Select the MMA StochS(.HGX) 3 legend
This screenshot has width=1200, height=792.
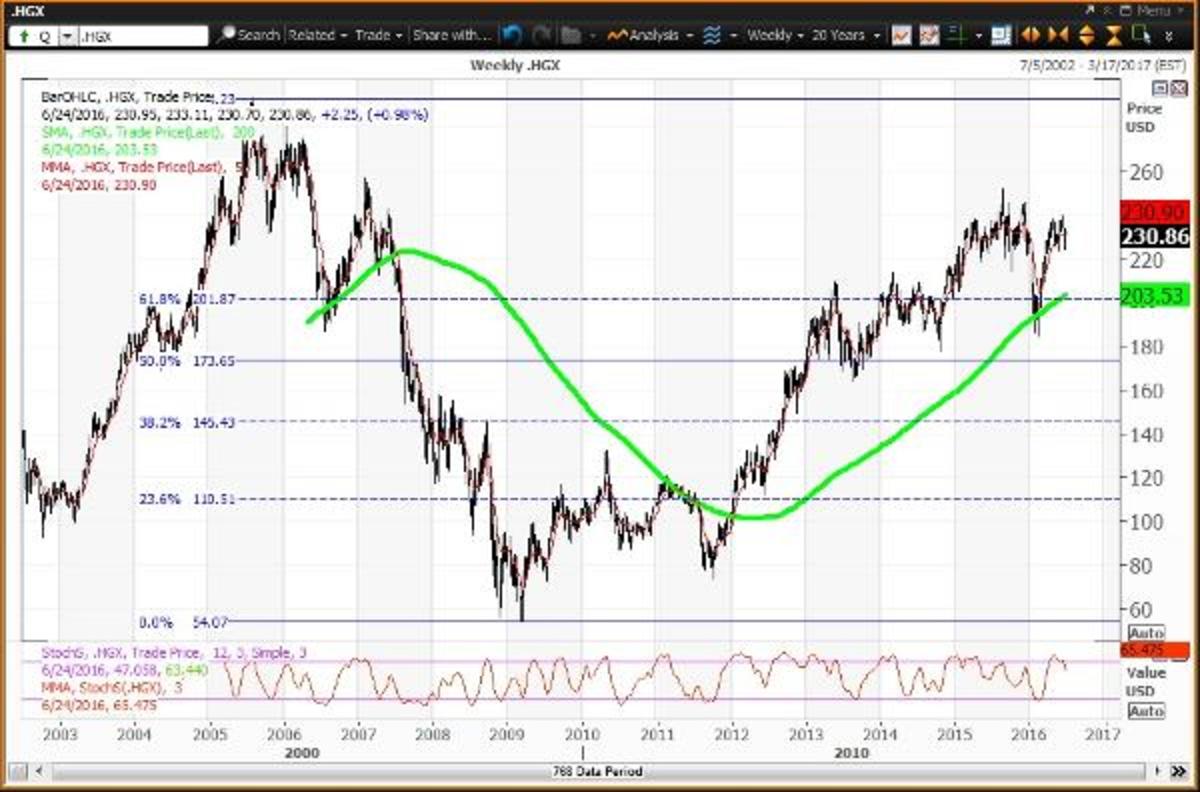[111, 688]
